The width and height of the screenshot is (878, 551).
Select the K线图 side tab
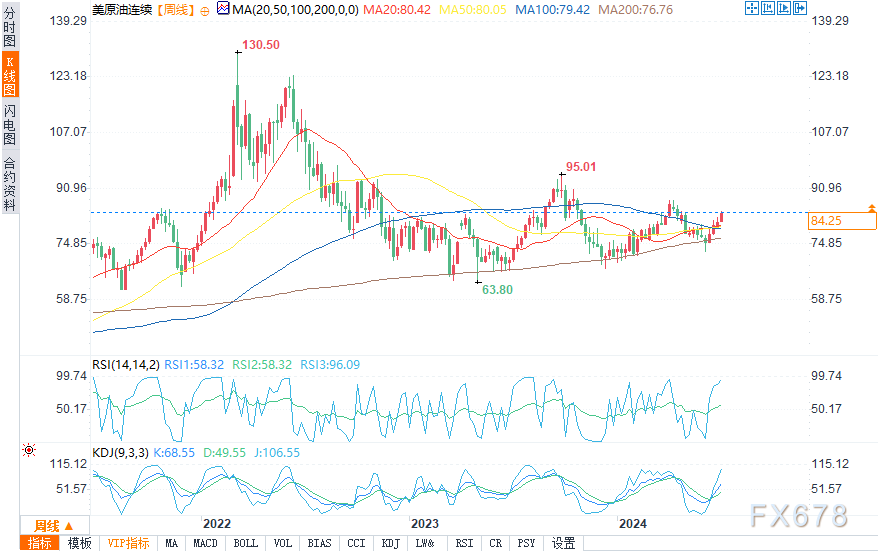10,76
